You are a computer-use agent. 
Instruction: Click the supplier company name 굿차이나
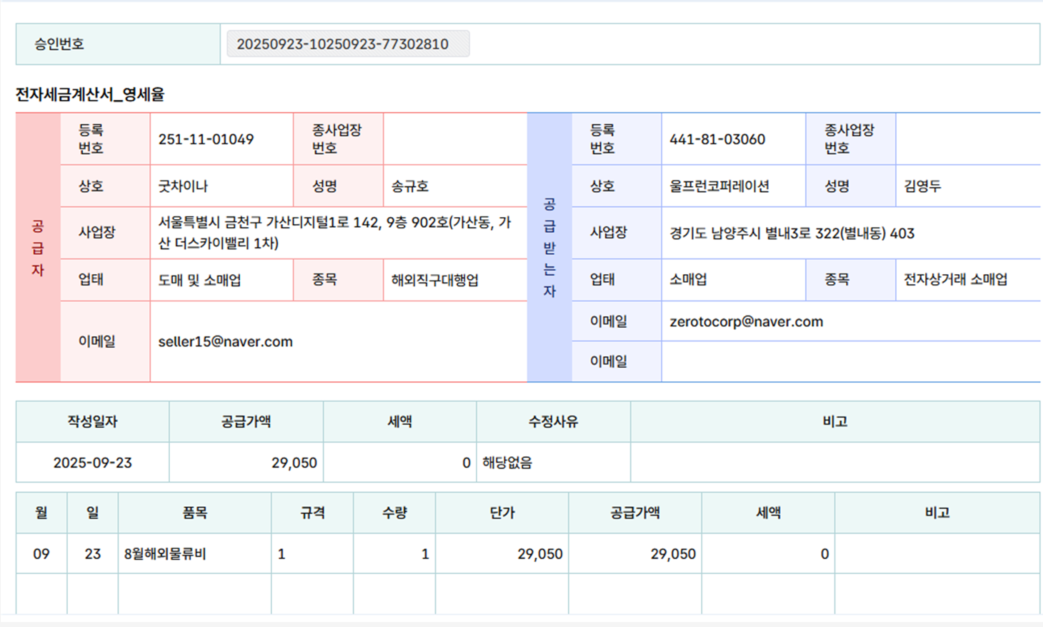point(183,187)
